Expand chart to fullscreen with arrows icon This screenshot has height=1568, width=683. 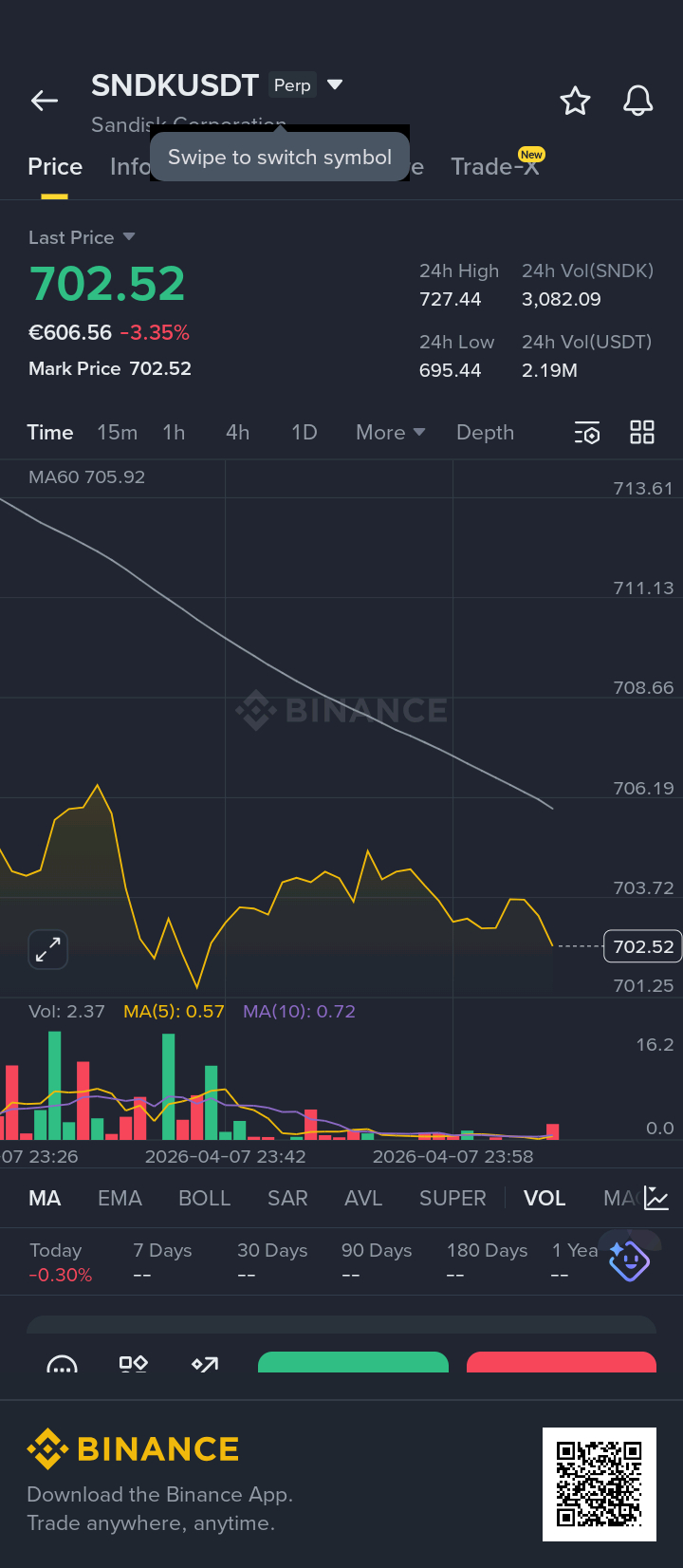(47, 949)
